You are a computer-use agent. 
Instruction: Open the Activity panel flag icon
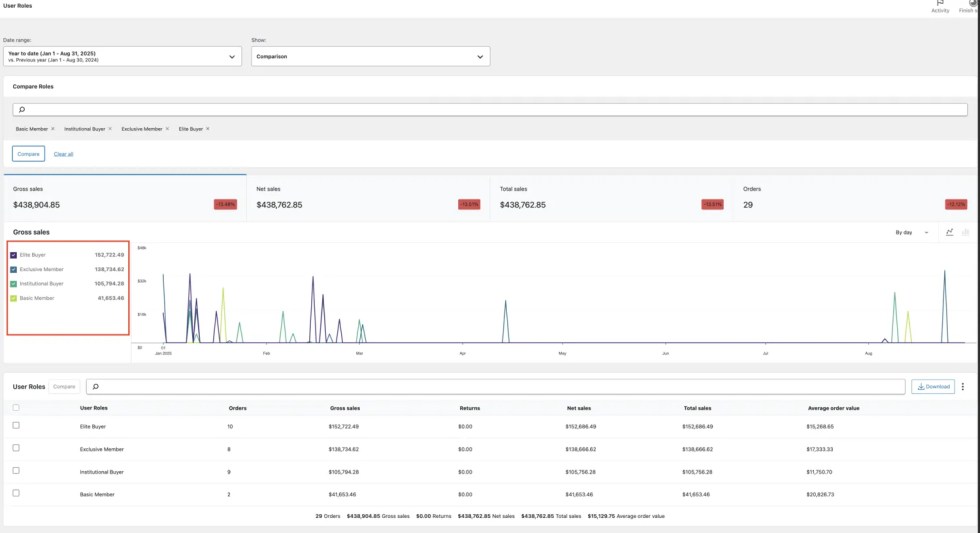pyautogui.click(x=940, y=3)
